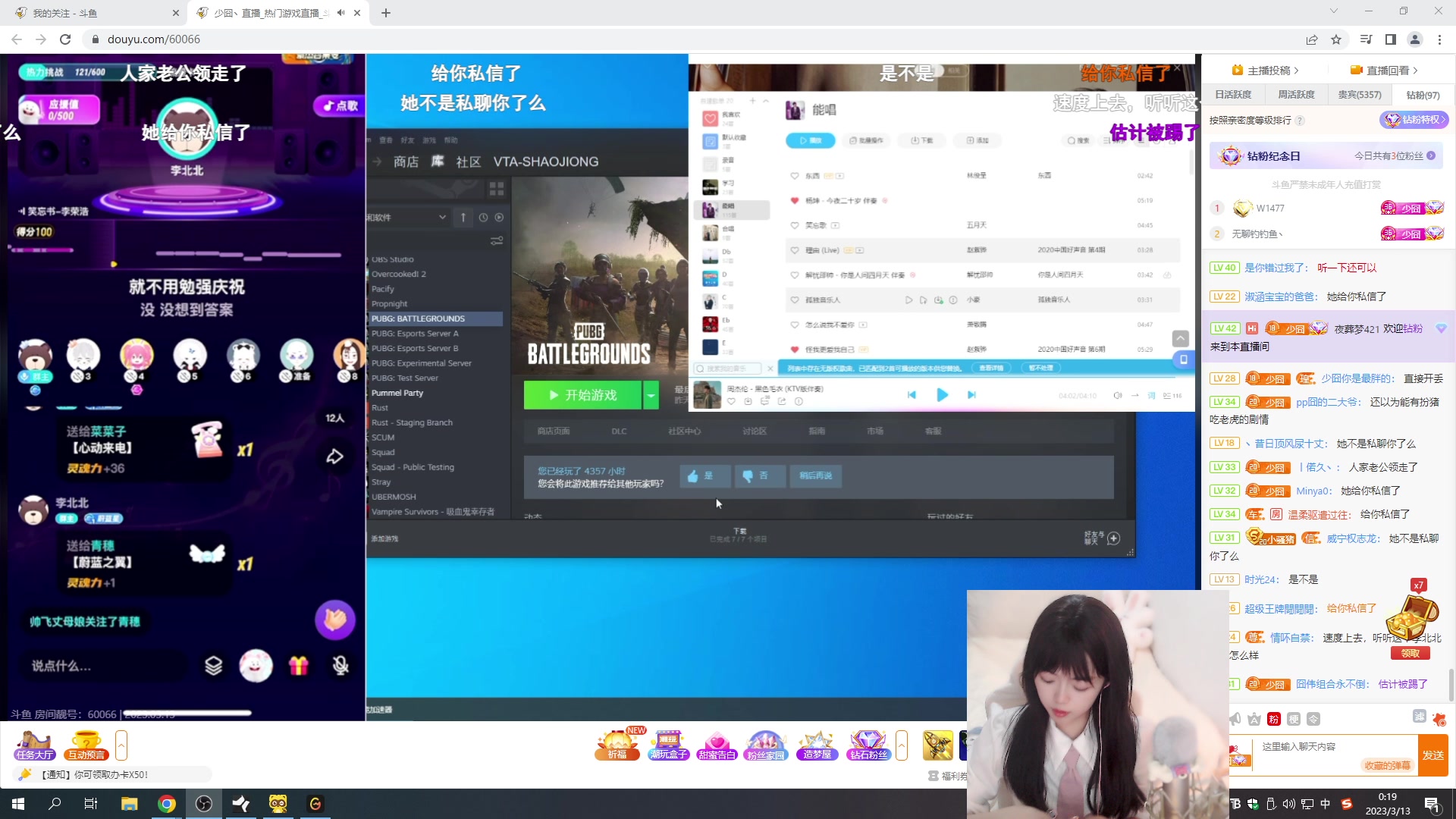Screen dimensions: 1456x819
Task: Click the green 开始游戏 button
Action: coord(582,395)
